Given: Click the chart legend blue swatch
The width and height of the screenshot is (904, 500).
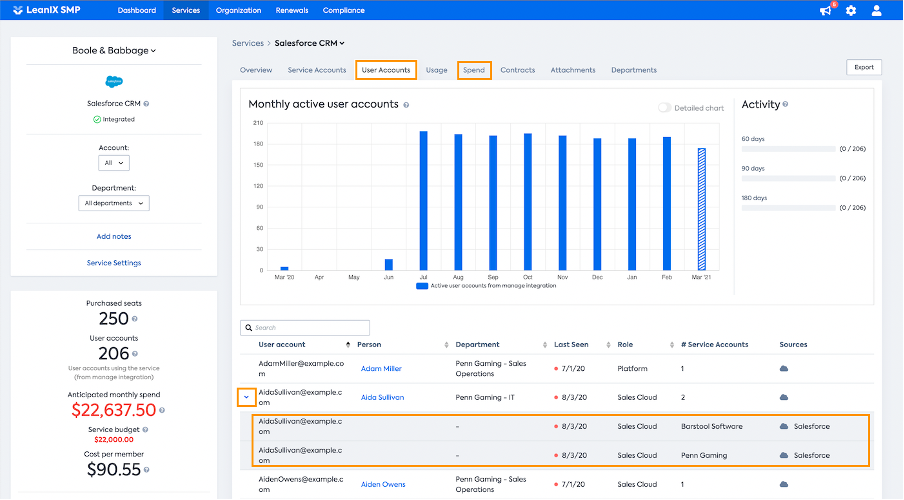Looking at the screenshot, I should coord(422,286).
